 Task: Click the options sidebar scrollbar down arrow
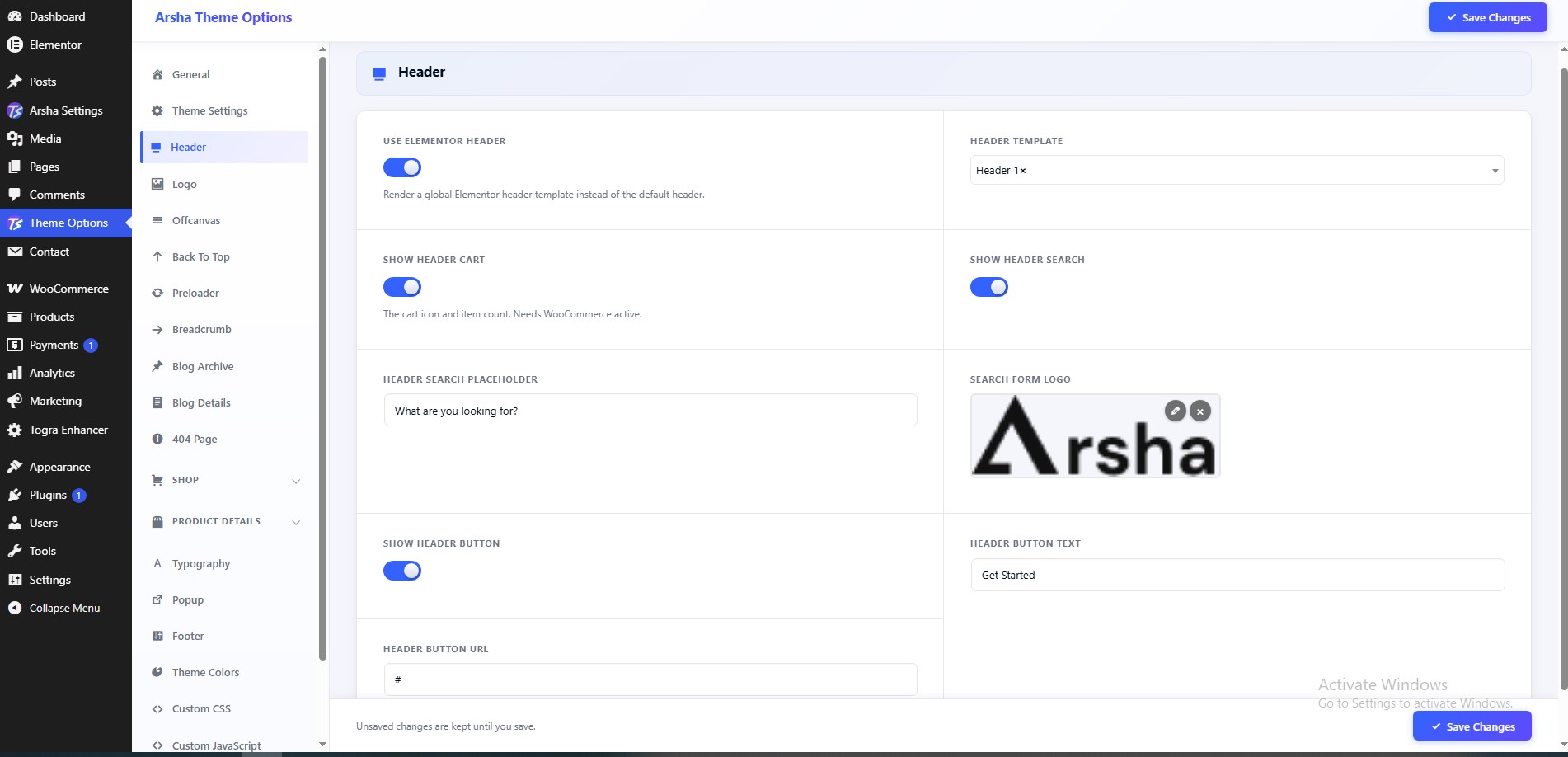(x=322, y=744)
